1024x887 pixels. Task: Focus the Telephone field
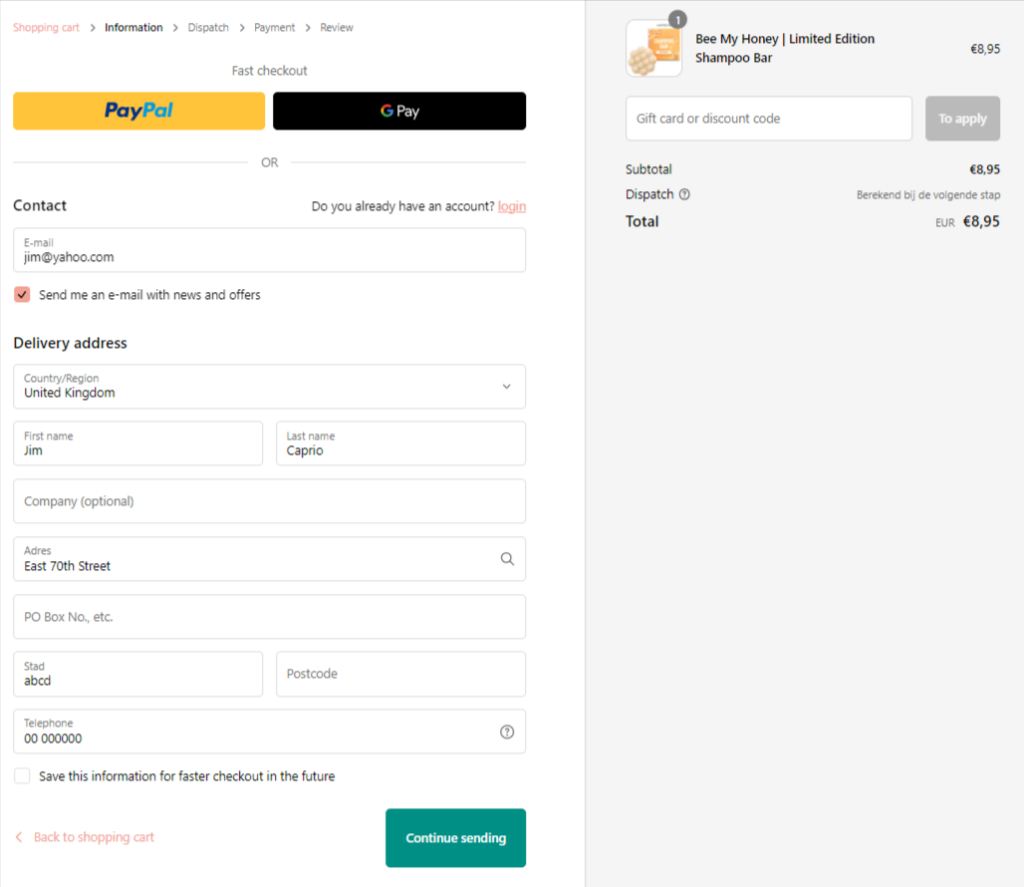269,732
